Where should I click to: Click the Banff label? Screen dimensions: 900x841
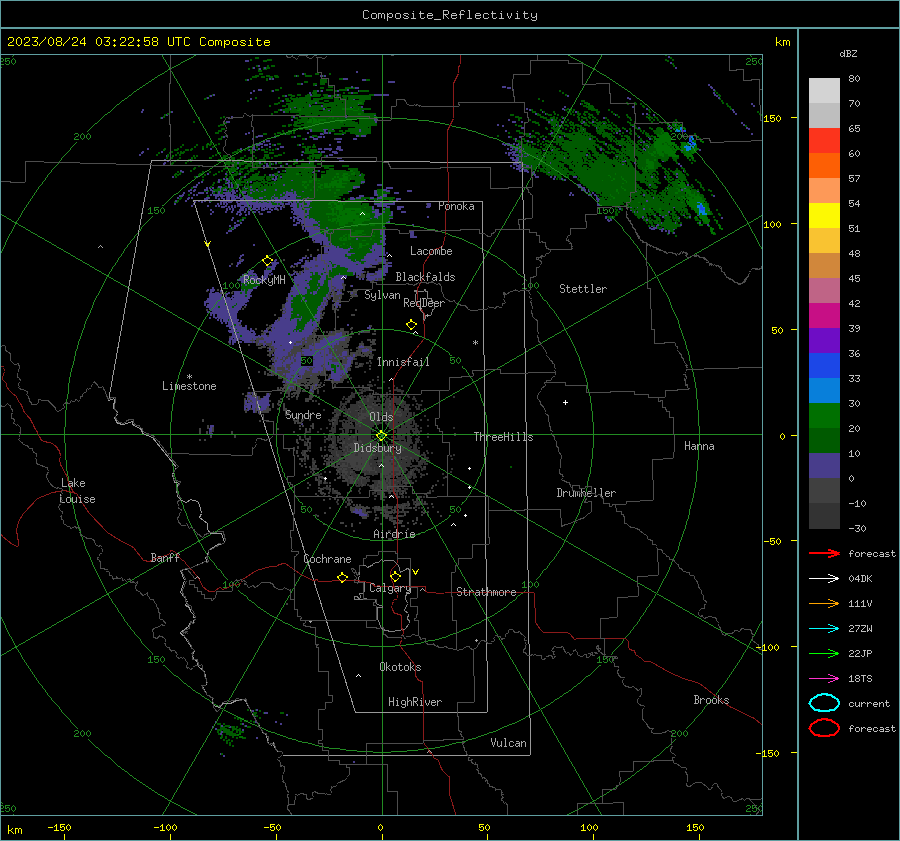click(x=165, y=558)
